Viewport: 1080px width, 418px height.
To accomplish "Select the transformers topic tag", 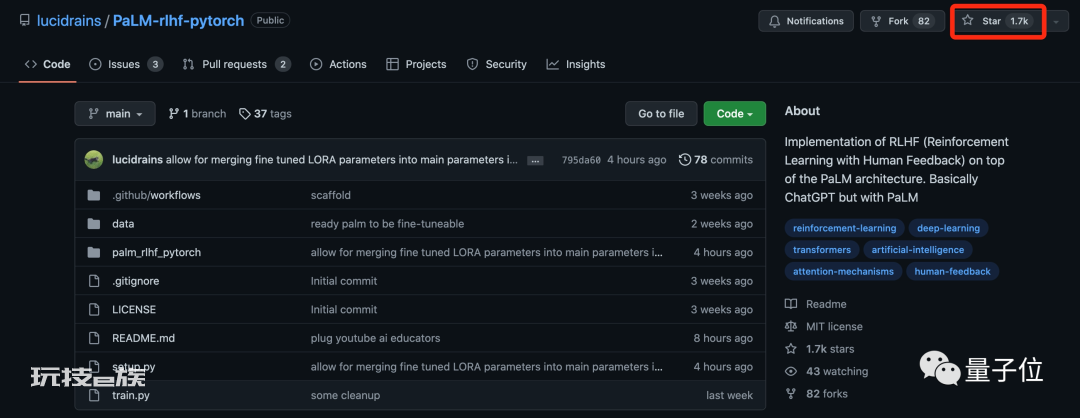I will coord(822,249).
